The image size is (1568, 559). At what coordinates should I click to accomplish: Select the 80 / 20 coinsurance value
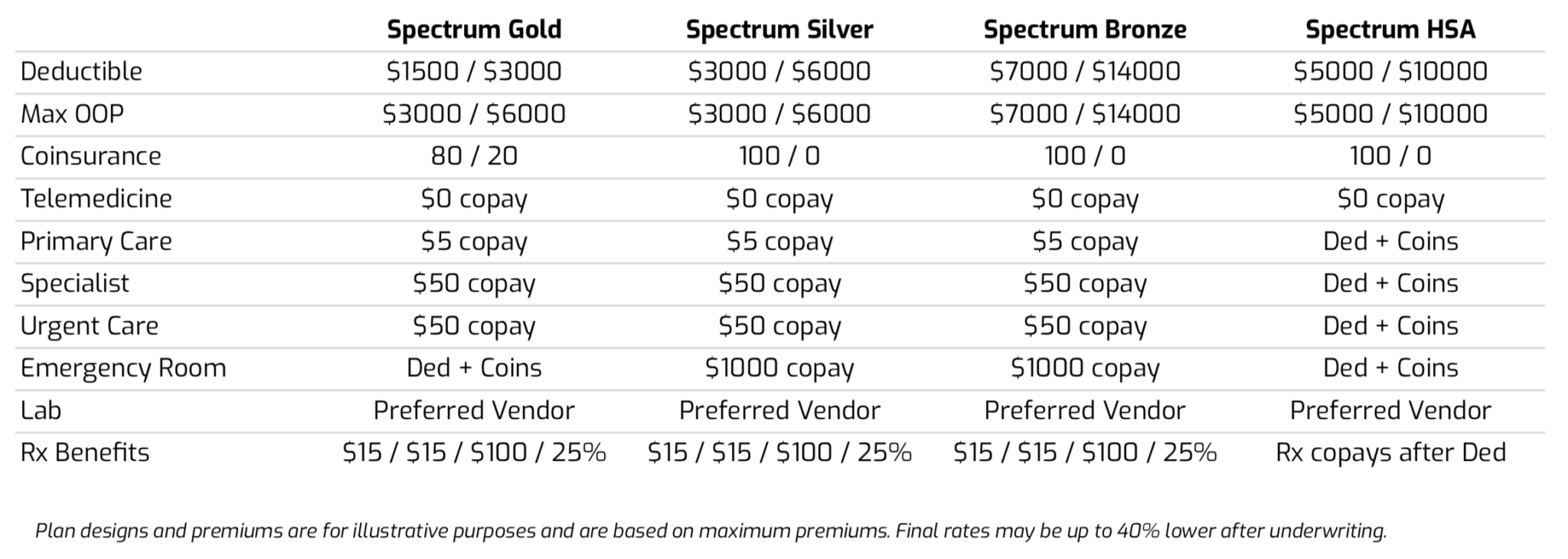click(x=474, y=156)
